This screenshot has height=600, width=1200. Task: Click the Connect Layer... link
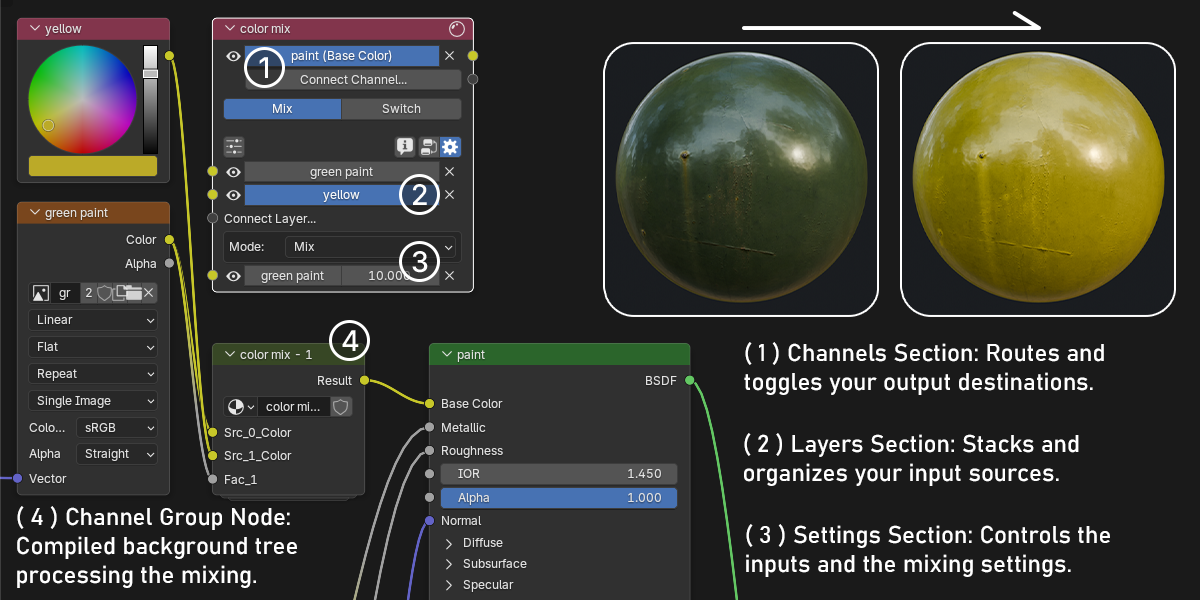(x=270, y=219)
